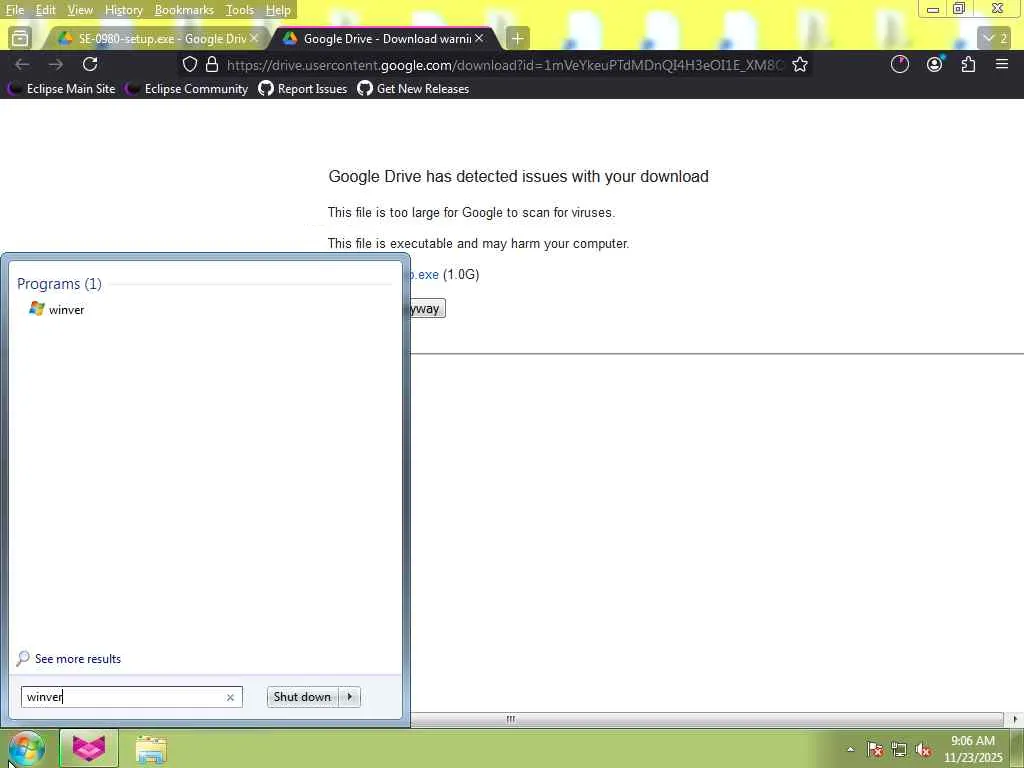
Task: Select the Download warning tab
Action: [385, 39]
